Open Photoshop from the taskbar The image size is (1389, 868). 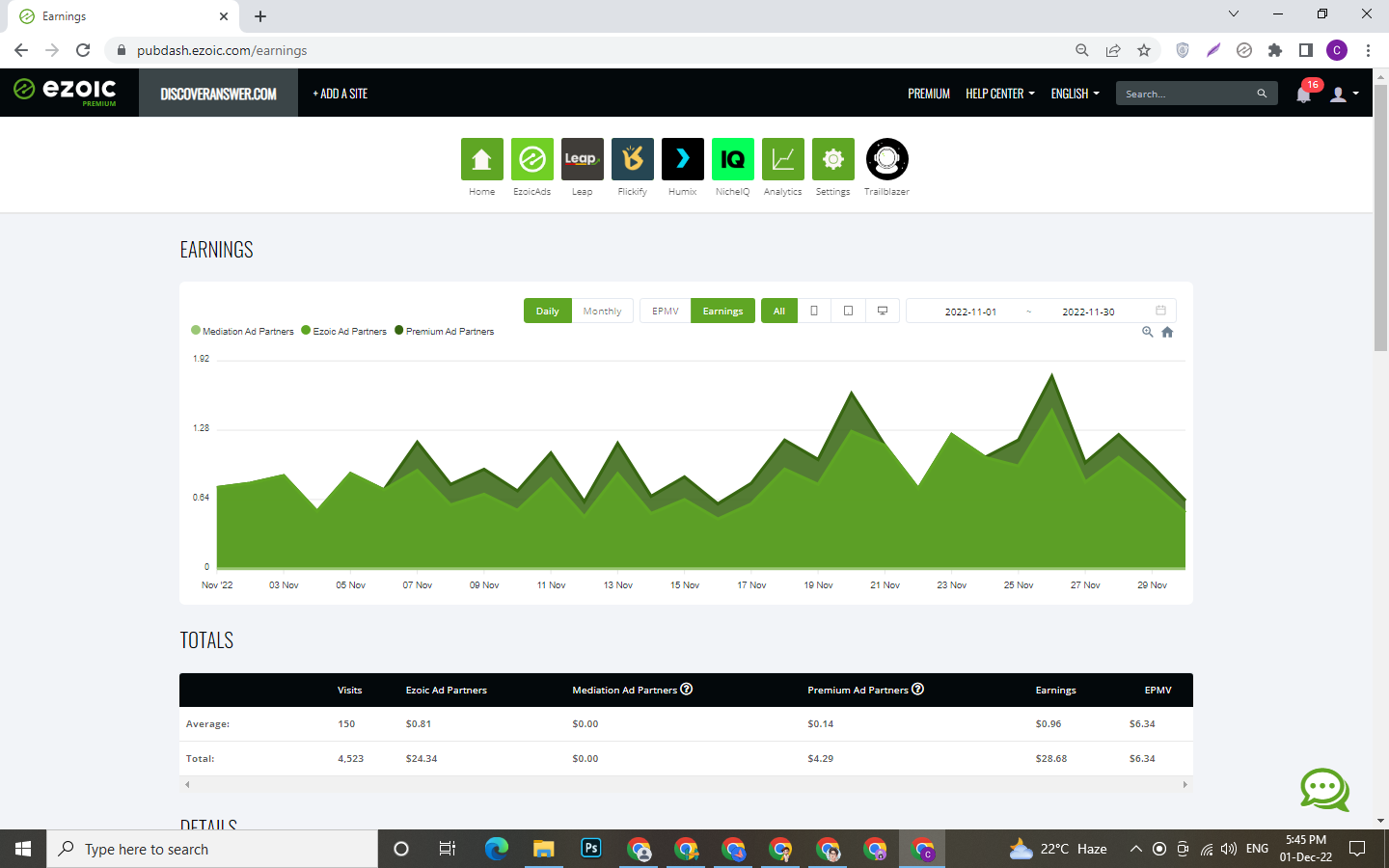591,849
